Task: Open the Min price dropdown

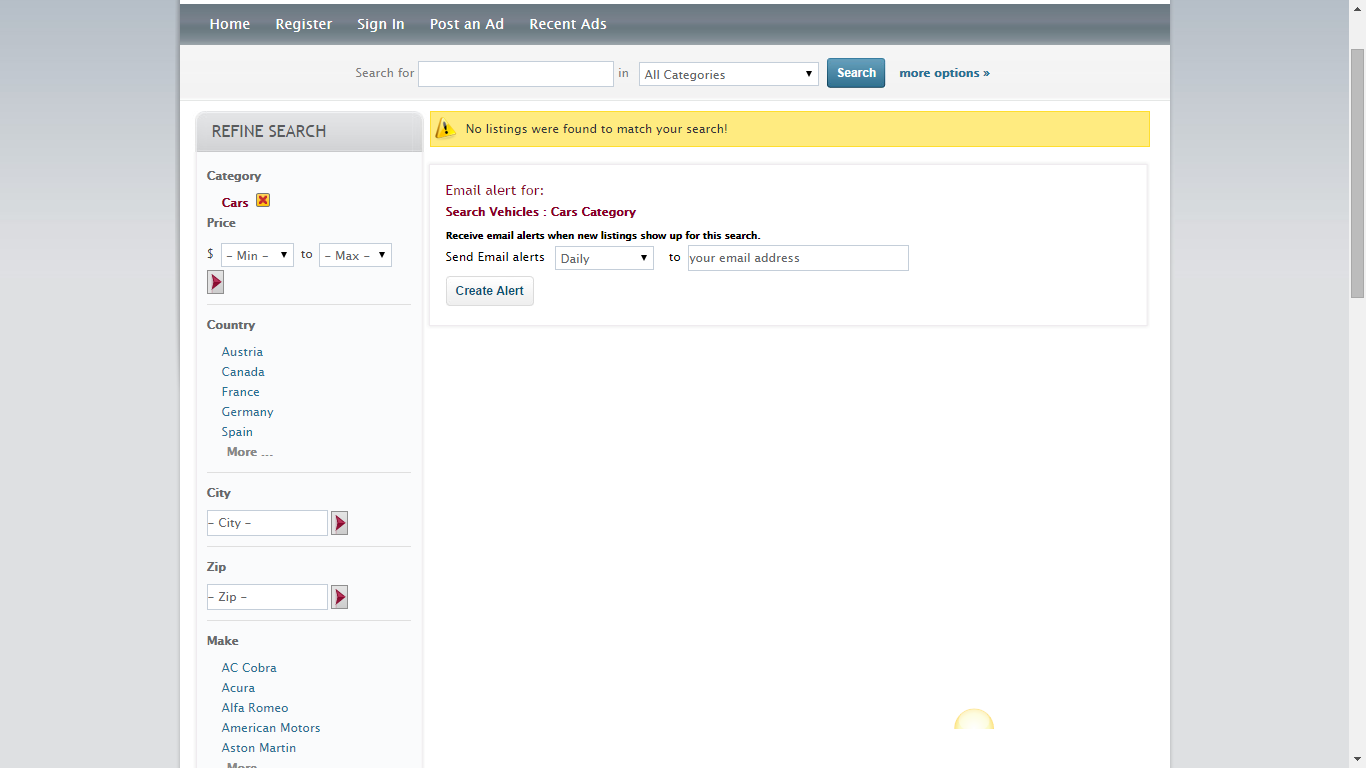Action: (257, 255)
